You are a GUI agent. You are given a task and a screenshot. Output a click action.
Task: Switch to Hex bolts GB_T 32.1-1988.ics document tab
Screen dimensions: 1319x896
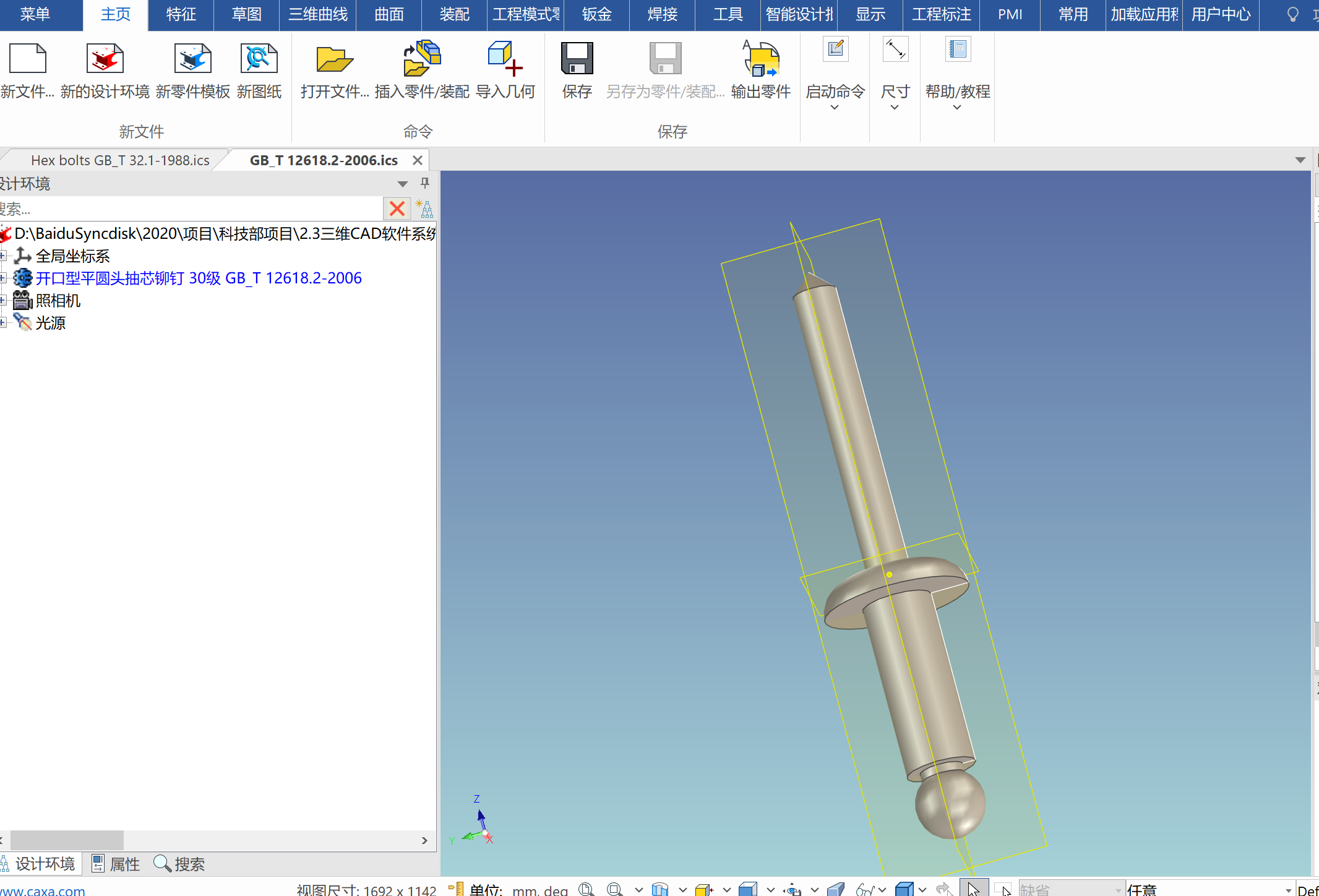pos(120,160)
